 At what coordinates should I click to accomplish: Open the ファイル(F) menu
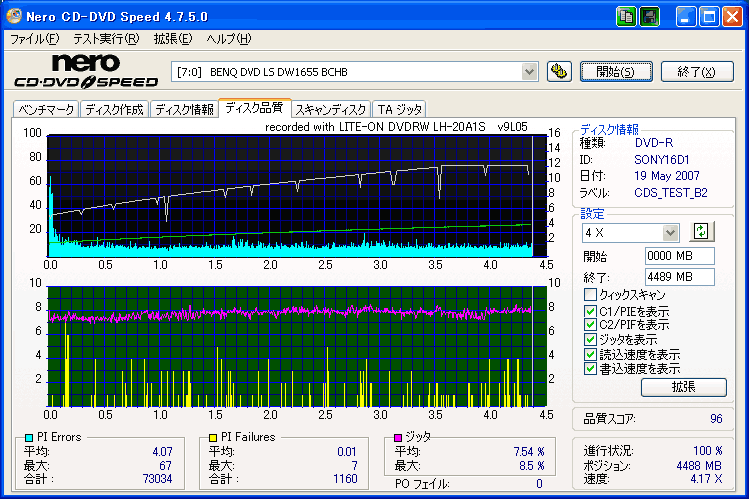tap(34, 39)
